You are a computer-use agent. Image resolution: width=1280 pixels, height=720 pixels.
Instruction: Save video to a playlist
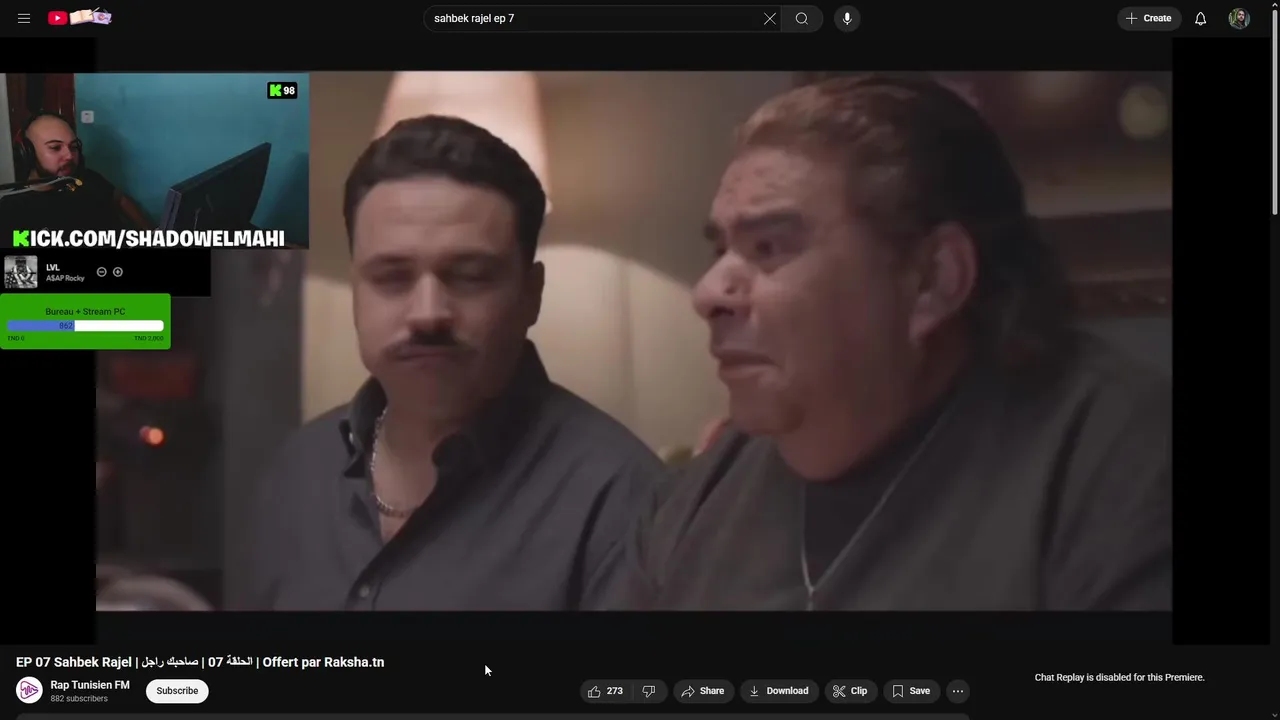pyautogui.click(x=911, y=691)
